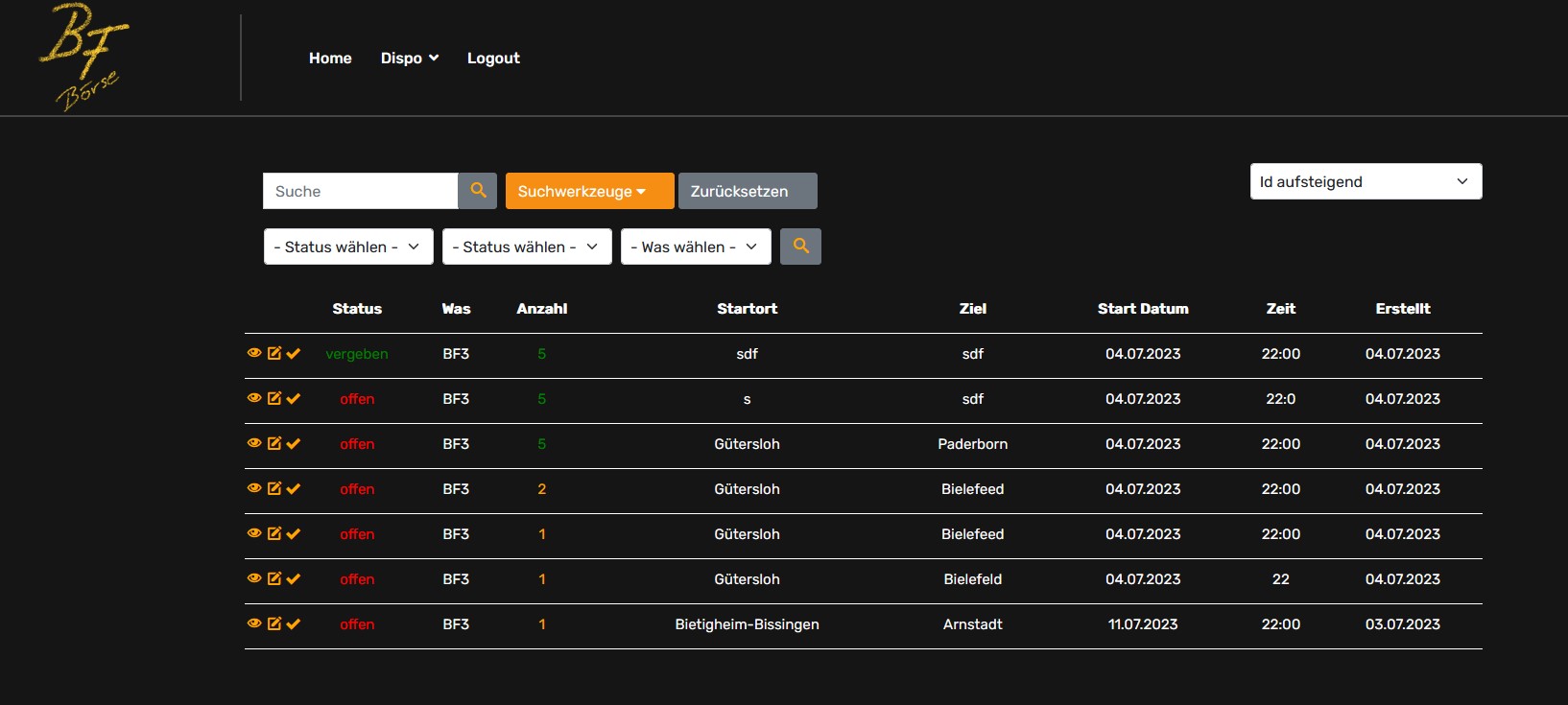The width and height of the screenshot is (1568, 705).
Task: Click the Zeit column header
Action: coord(1281,309)
